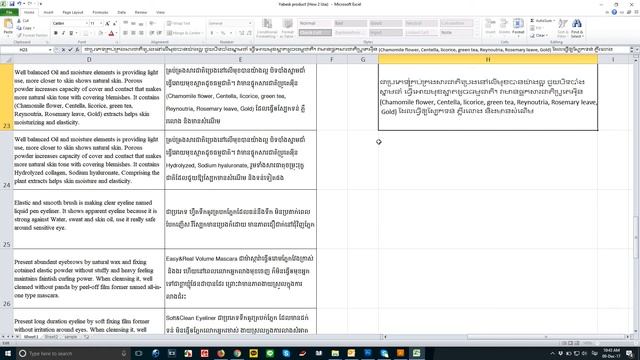640x360 pixels.
Task: Open the Format cells menu
Action: point(518,27)
